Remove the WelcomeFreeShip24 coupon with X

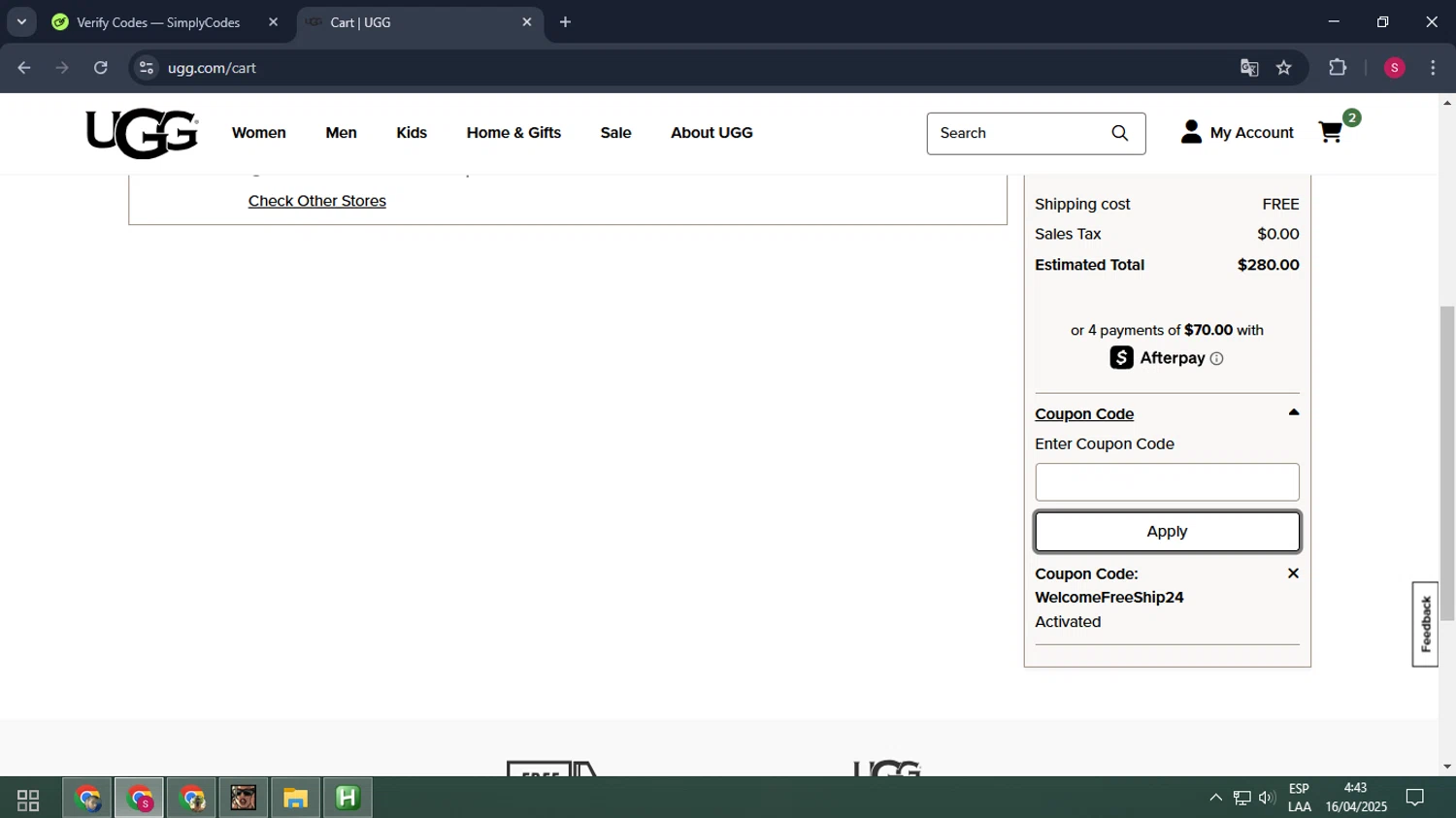tap(1293, 573)
